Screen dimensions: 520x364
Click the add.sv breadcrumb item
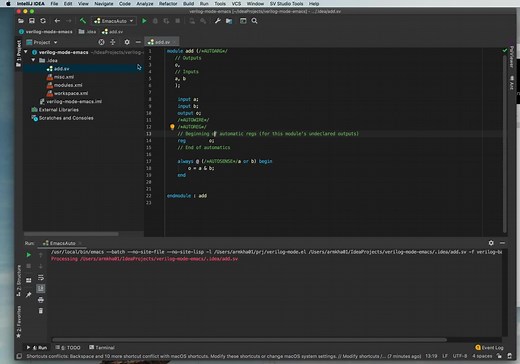[113, 32]
